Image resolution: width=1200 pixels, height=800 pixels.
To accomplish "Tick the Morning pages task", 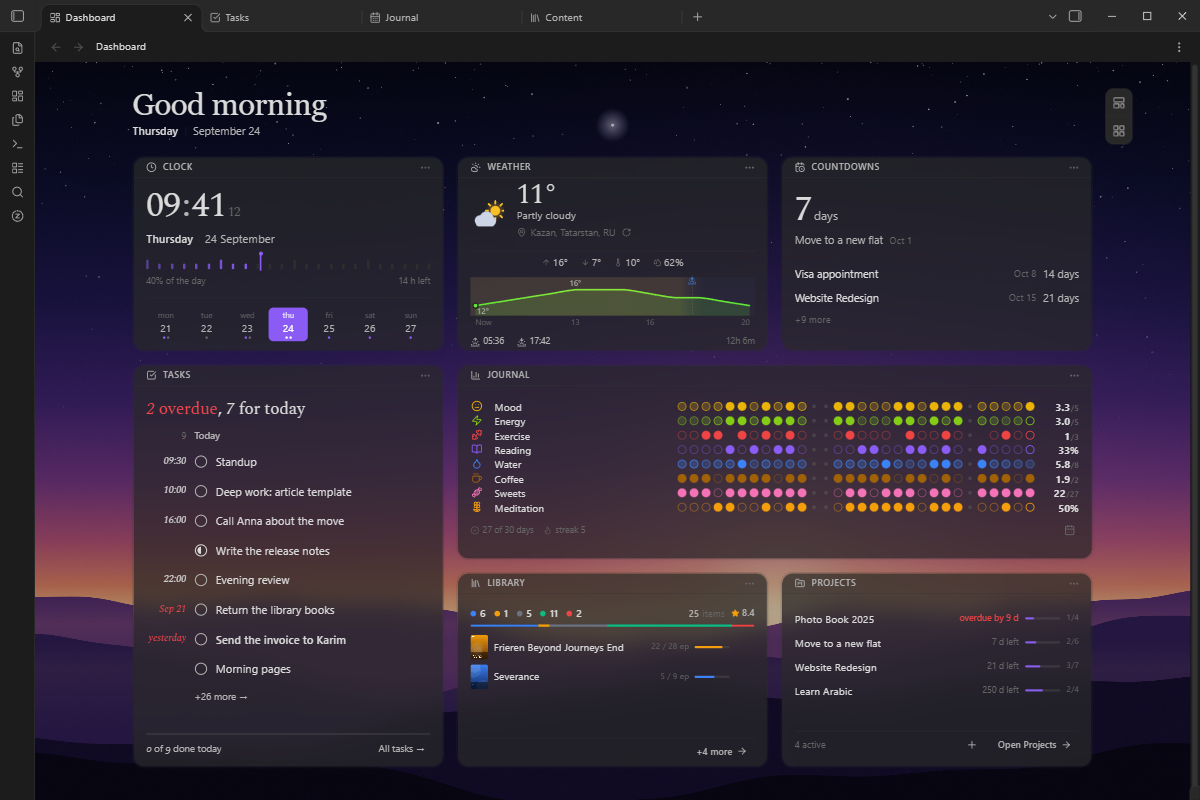I will coord(201,669).
